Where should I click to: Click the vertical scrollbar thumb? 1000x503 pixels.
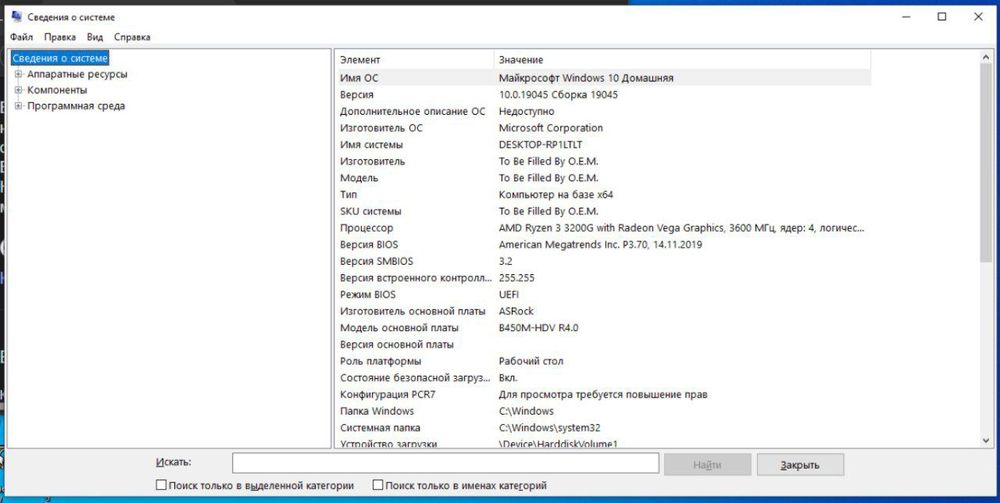point(986,163)
